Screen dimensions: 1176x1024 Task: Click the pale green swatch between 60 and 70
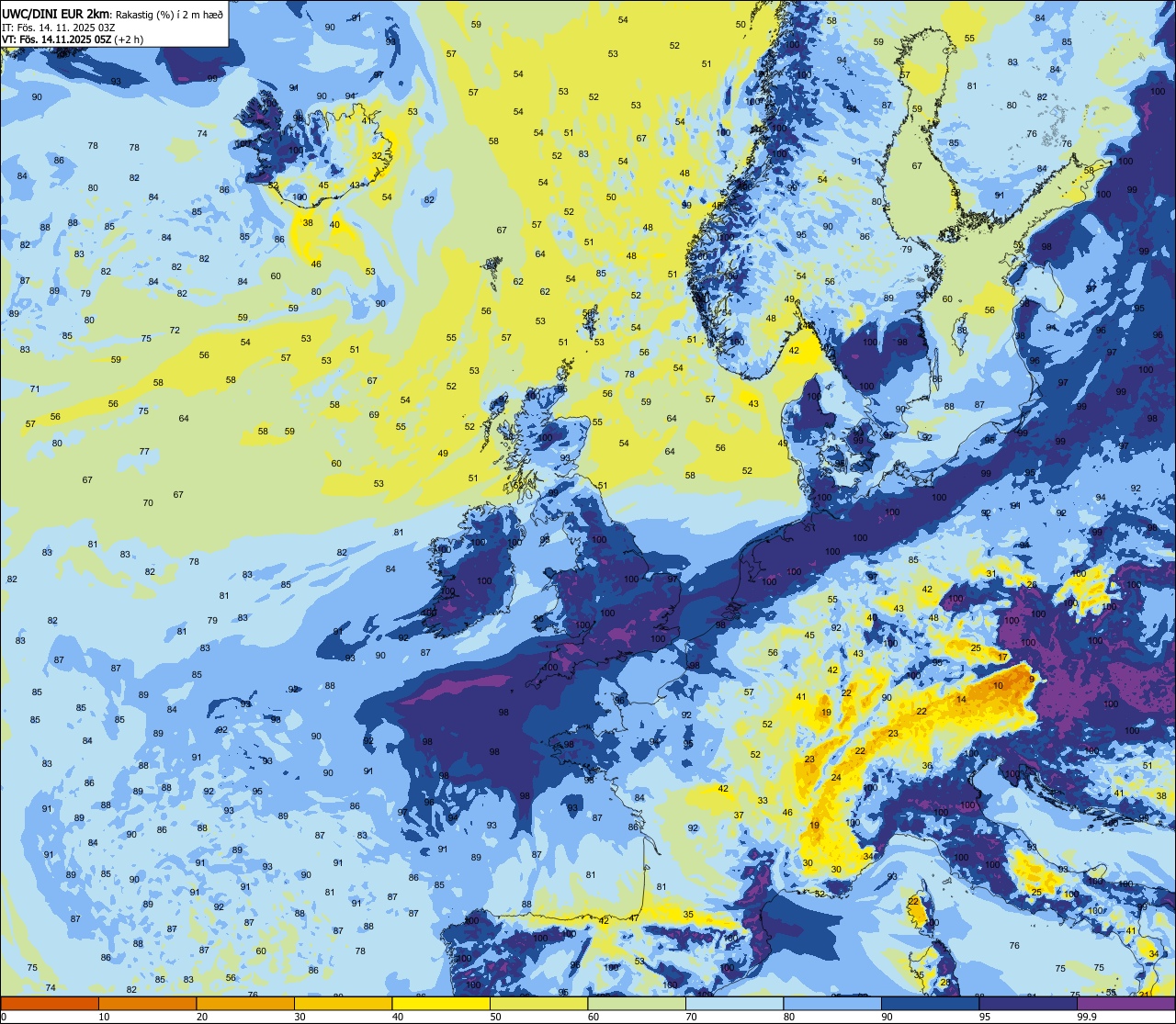pyautogui.click(x=637, y=1003)
